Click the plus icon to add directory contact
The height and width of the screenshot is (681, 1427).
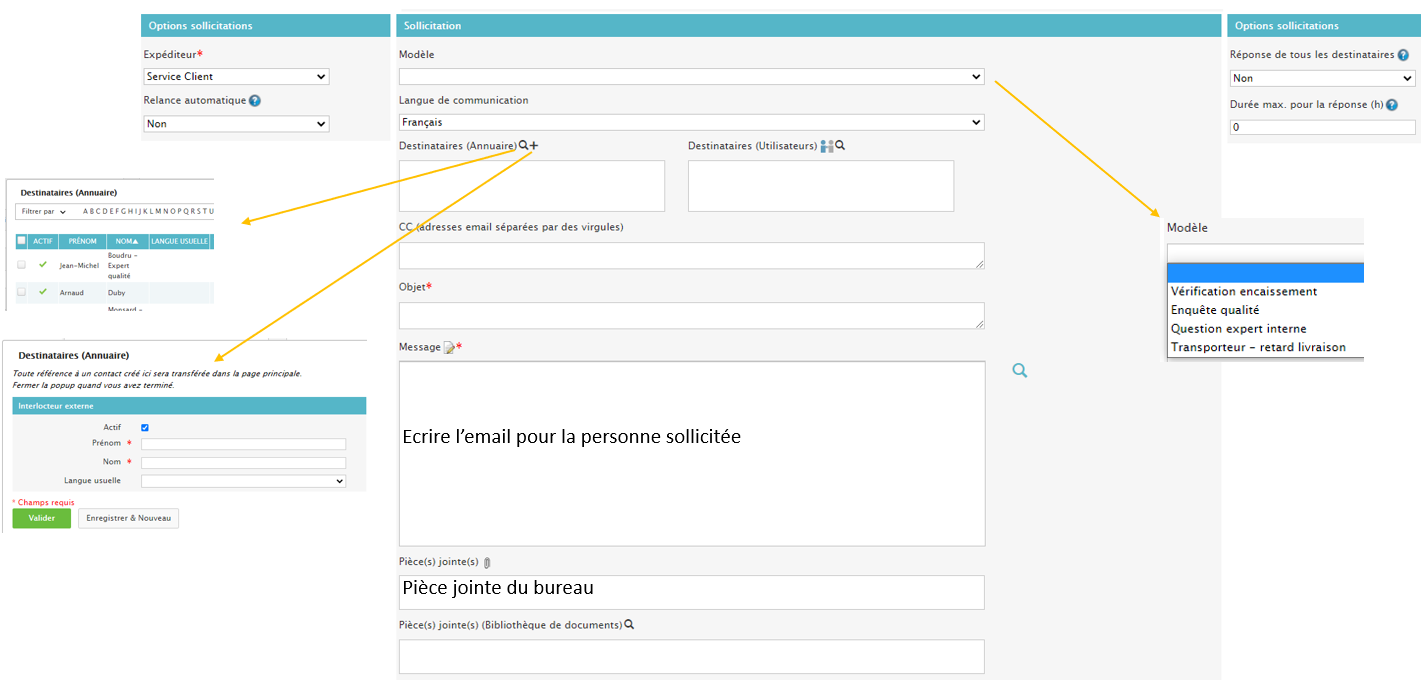tap(534, 146)
